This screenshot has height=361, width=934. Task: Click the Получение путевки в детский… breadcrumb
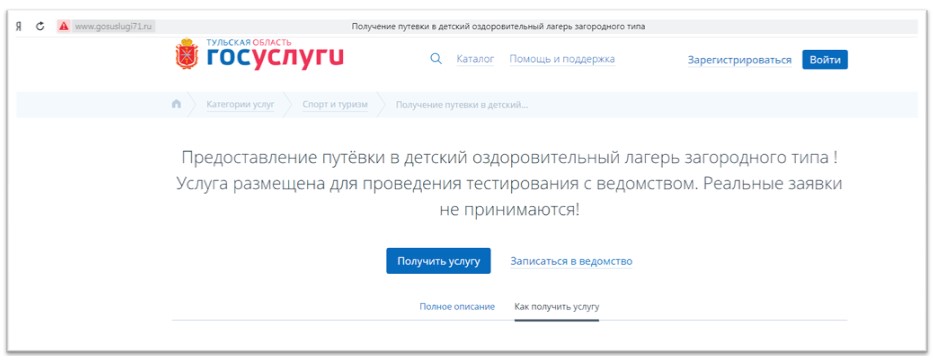click(462, 105)
